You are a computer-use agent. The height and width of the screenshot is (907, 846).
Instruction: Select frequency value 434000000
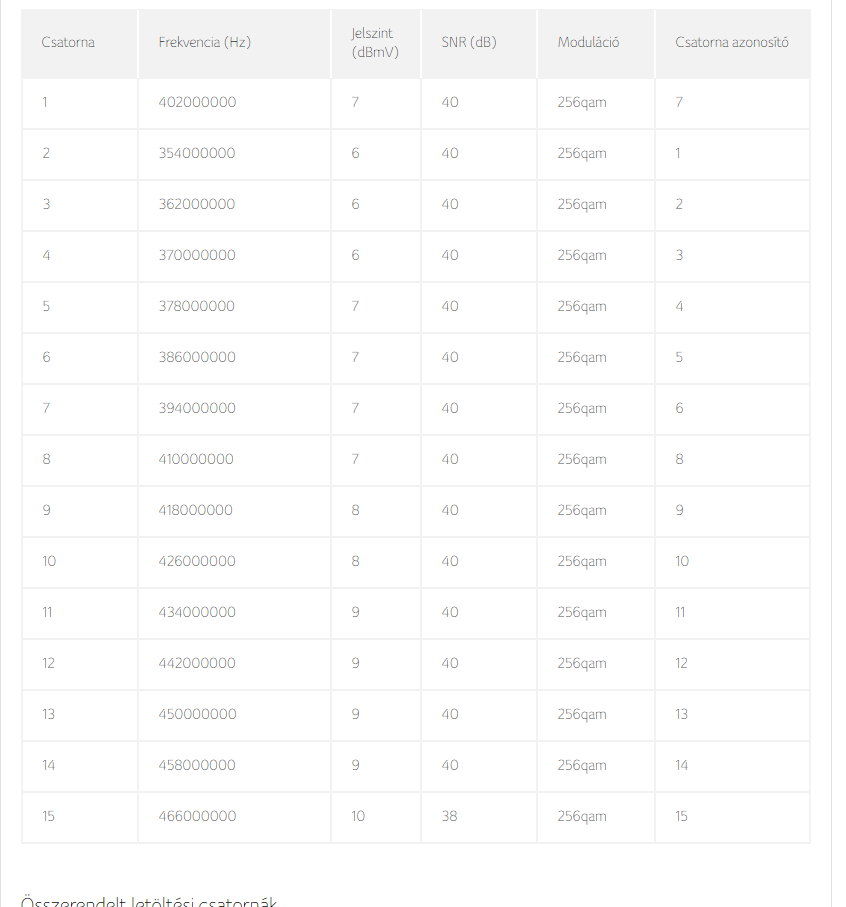pos(197,612)
